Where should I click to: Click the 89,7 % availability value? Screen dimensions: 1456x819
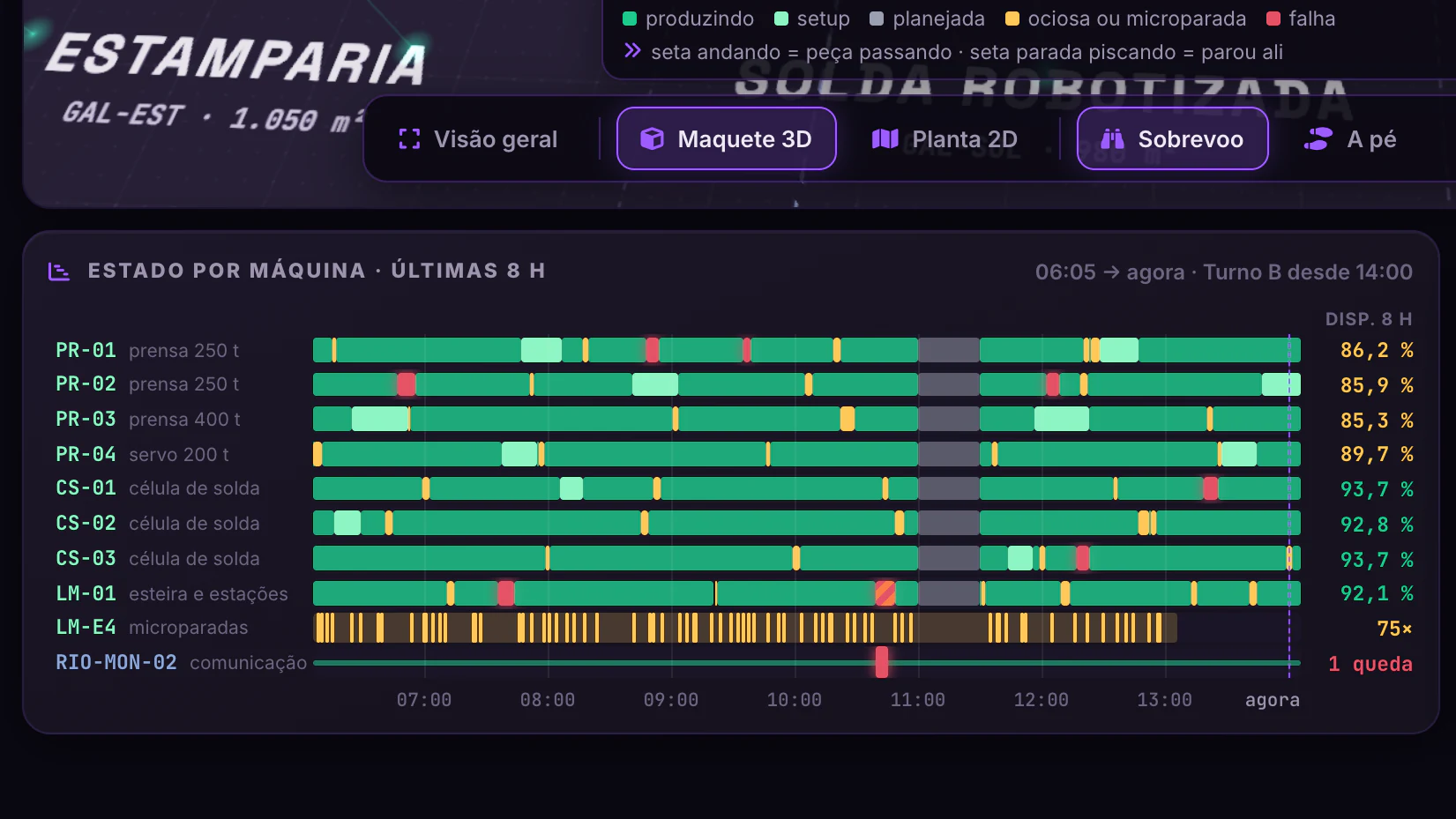tap(1377, 454)
